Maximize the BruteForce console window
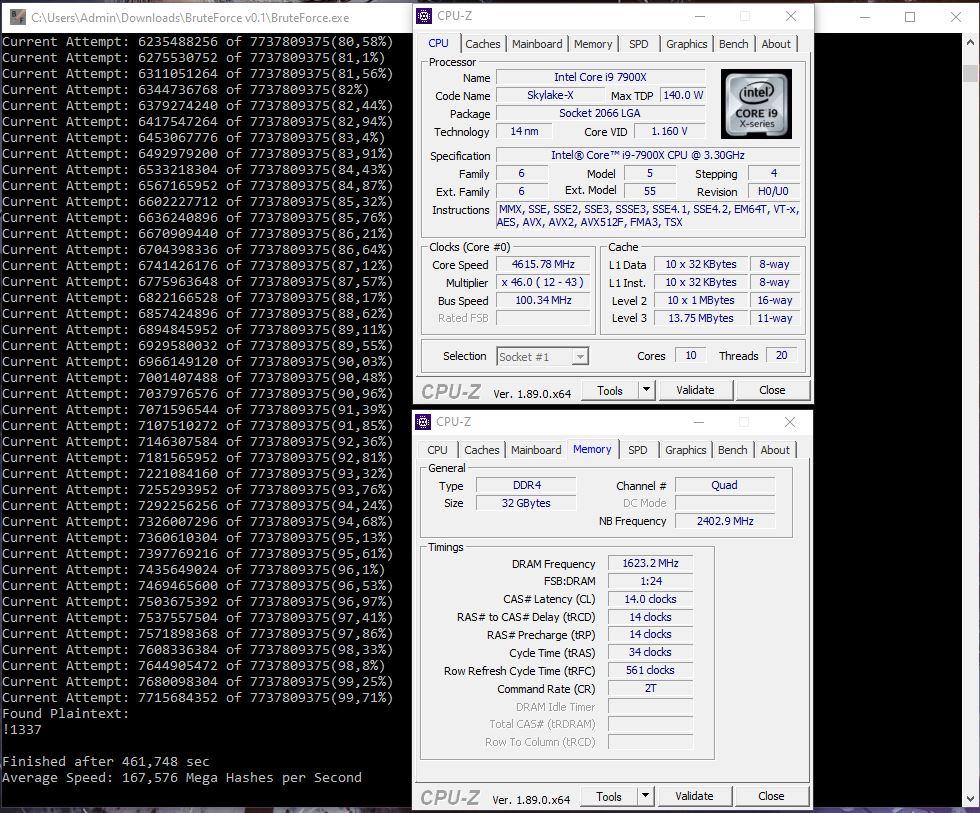Viewport: 980px width, 813px height. [x=910, y=17]
